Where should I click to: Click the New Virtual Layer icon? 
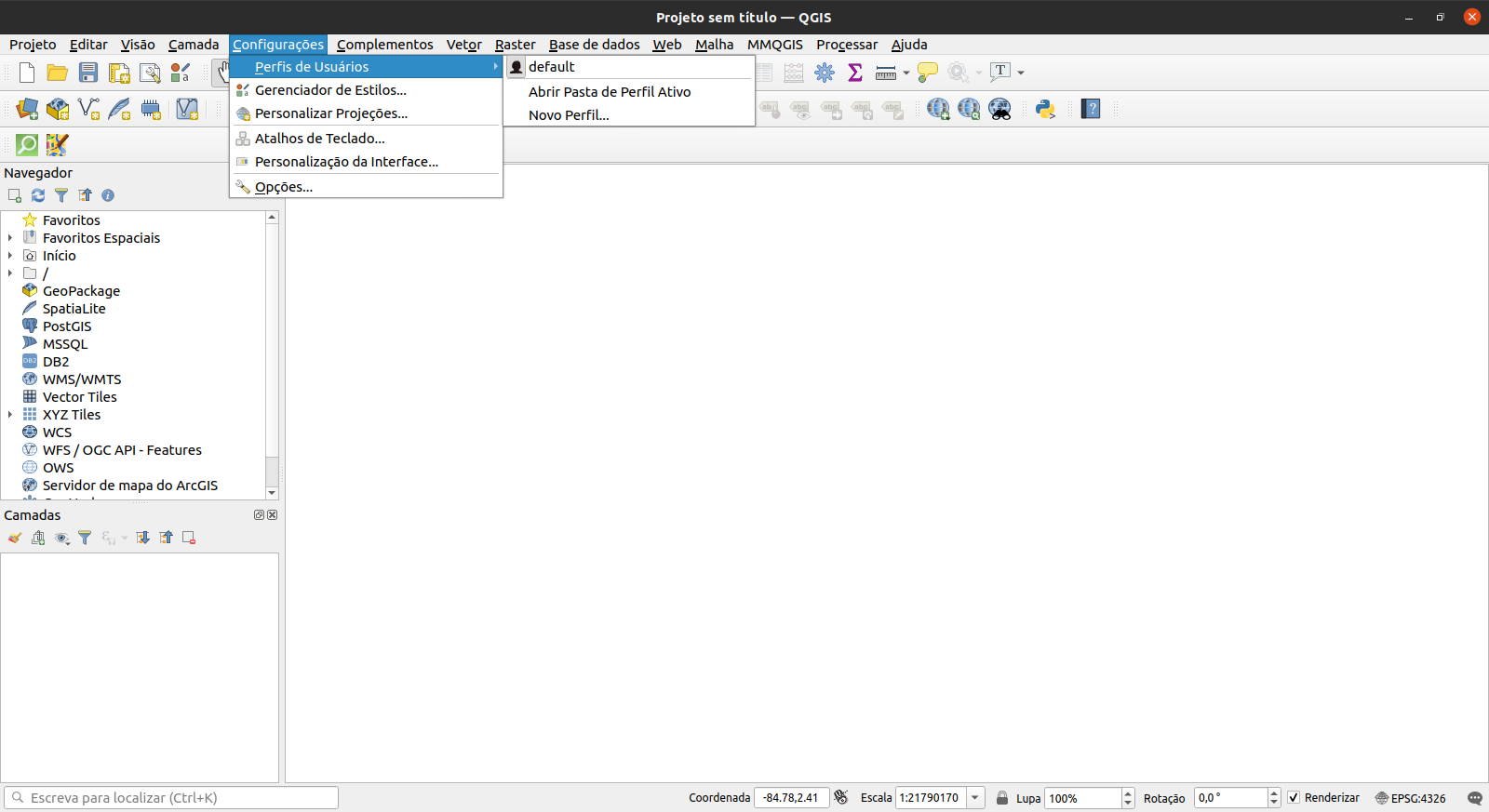[x=187, y=109]
